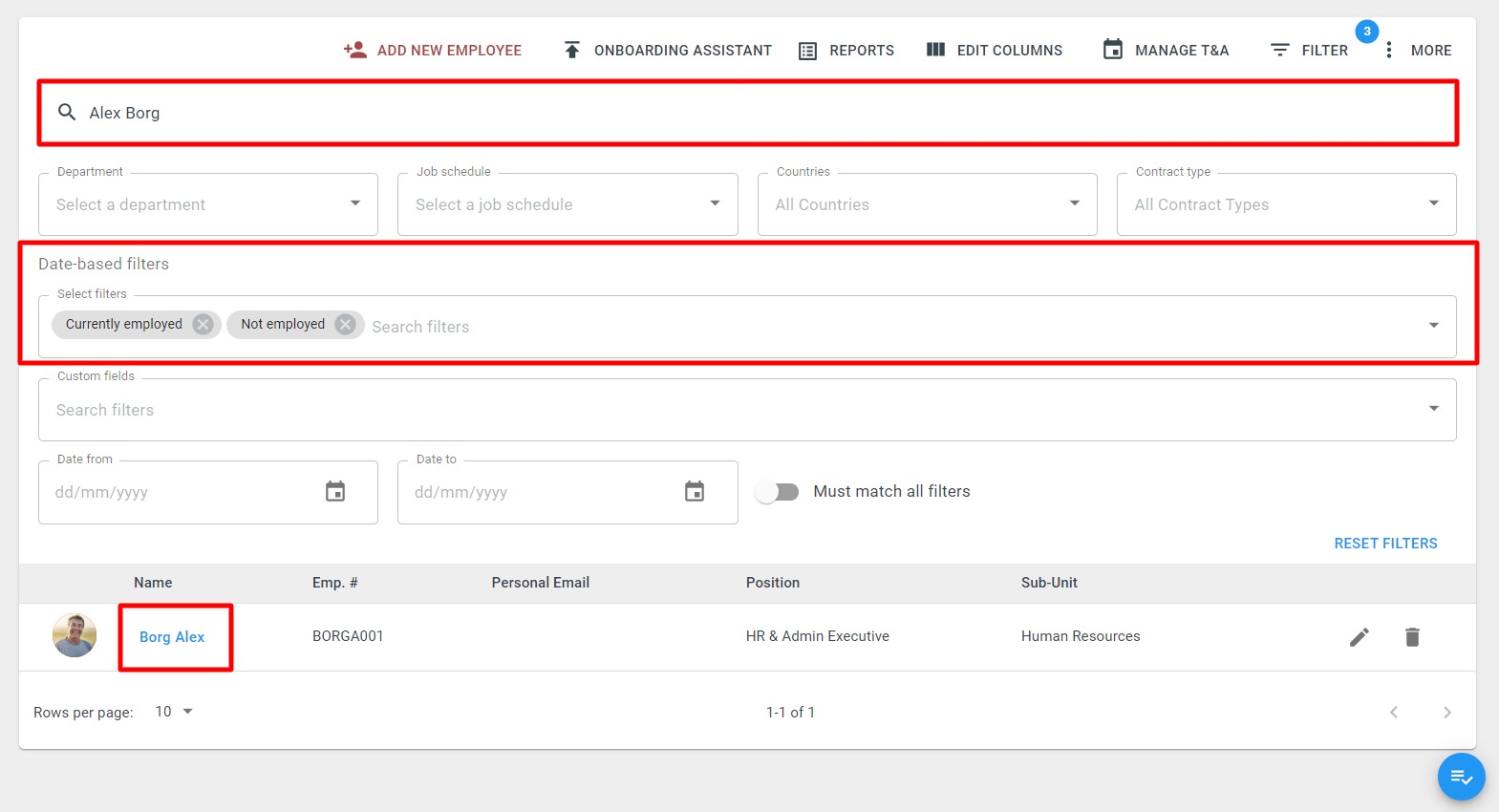Click Add New Employee button label
The image size is (1499, 812).
[x=449, y=51]
